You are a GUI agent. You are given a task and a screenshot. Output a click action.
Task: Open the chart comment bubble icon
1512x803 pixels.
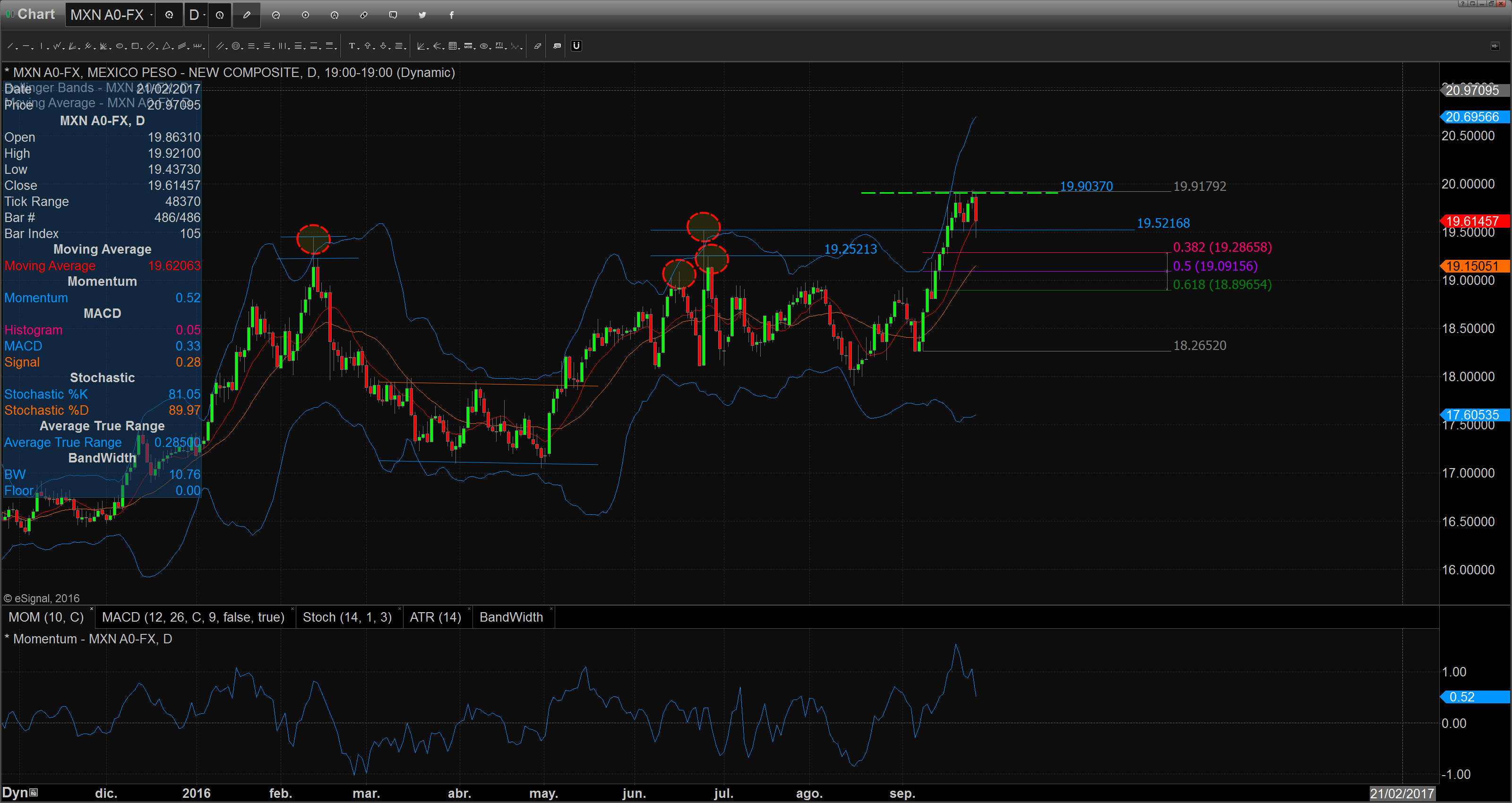[393, 15]
